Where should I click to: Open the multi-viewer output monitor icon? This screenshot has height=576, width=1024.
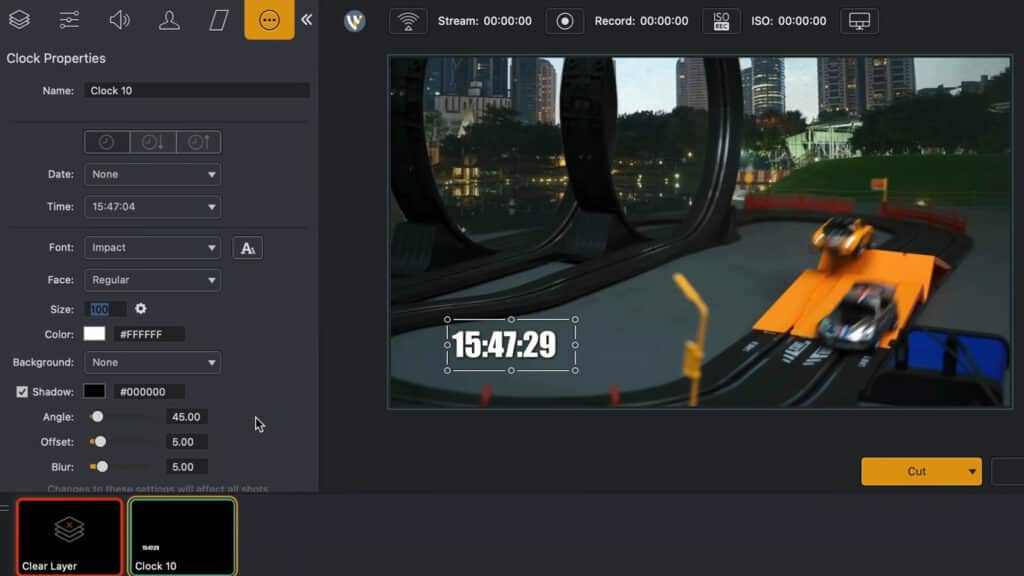pyautogui.click(x=859, y=21)
